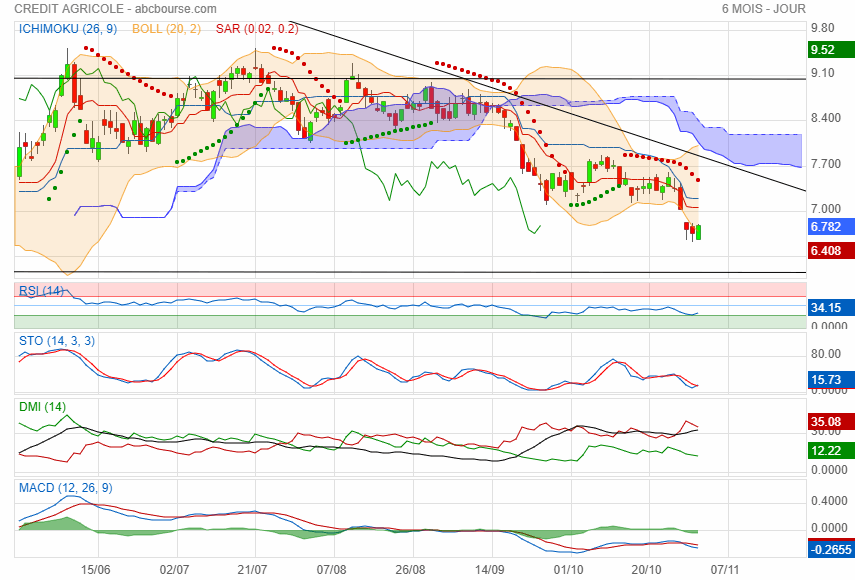
Task: Click the 07/11 date on the time axis
Action: (x=725, y=570)
